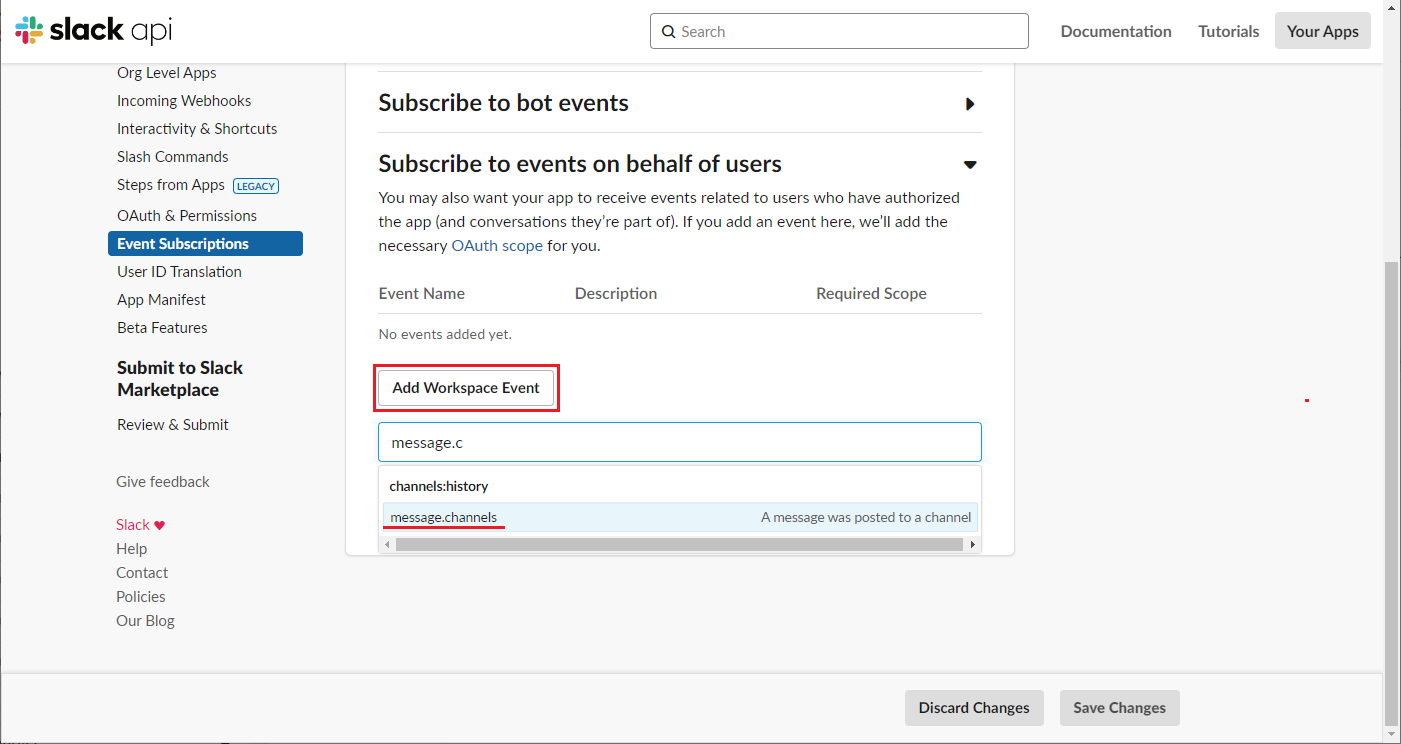Open Org Level Apps sidebar item
The width and height of the screenshot is (1401, 744).
coord(167,73)
